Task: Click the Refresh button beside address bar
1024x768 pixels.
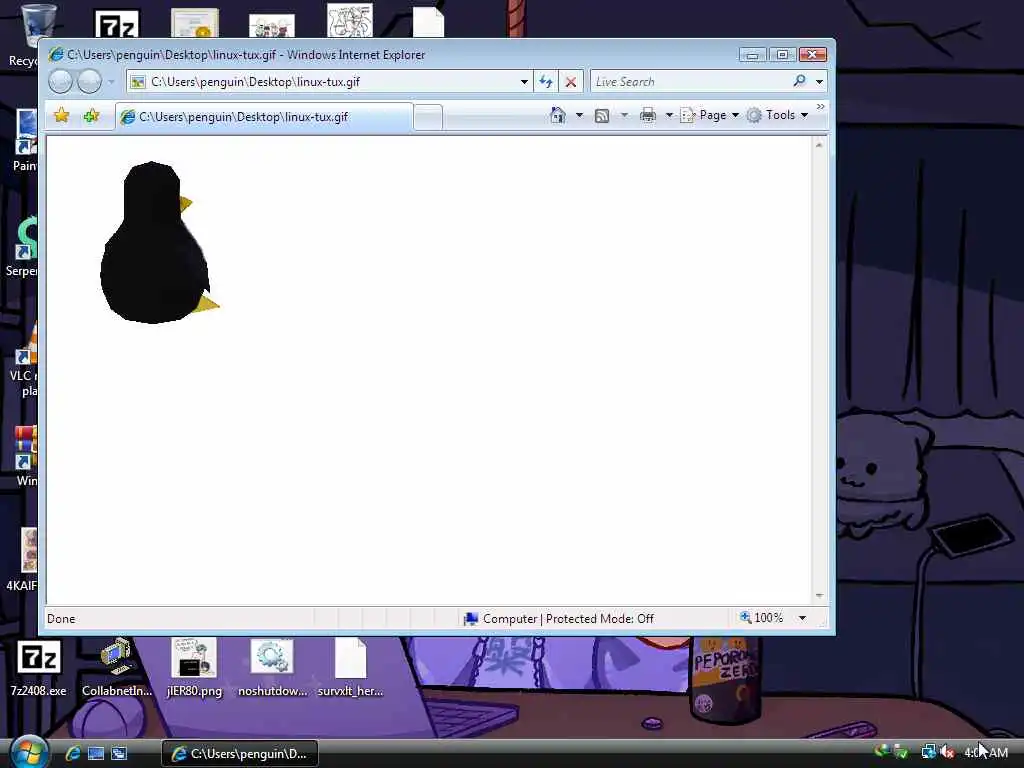Action: 546,82
